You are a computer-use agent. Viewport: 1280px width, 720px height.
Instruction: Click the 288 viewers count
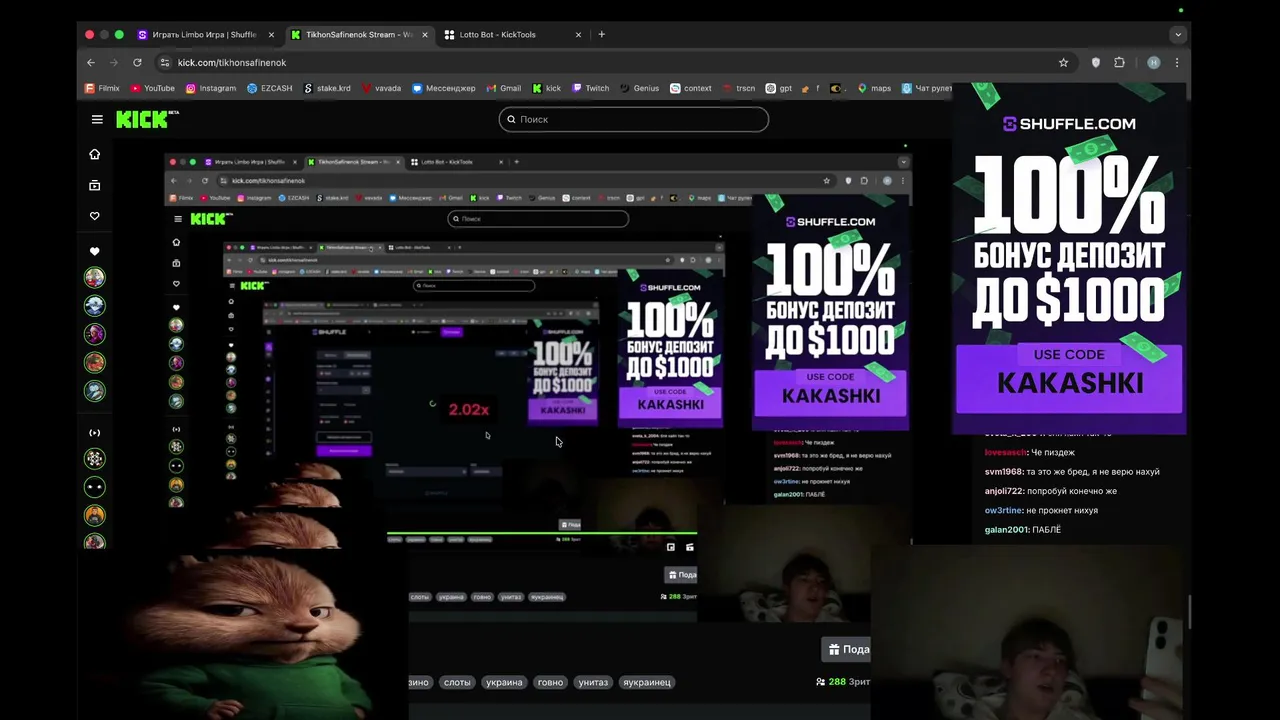(x=843, y=682)
